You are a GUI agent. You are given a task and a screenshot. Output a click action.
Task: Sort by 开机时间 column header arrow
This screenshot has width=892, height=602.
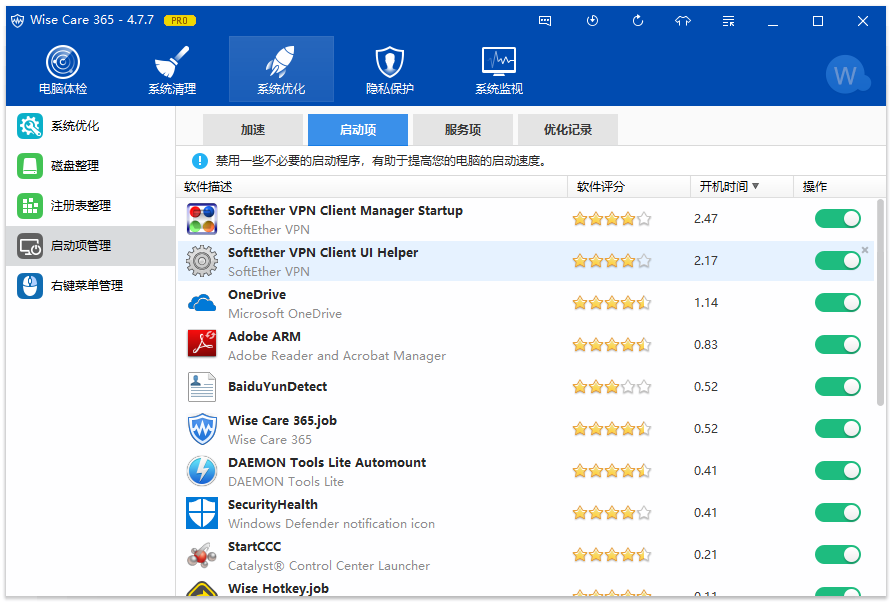pos(755,186)
